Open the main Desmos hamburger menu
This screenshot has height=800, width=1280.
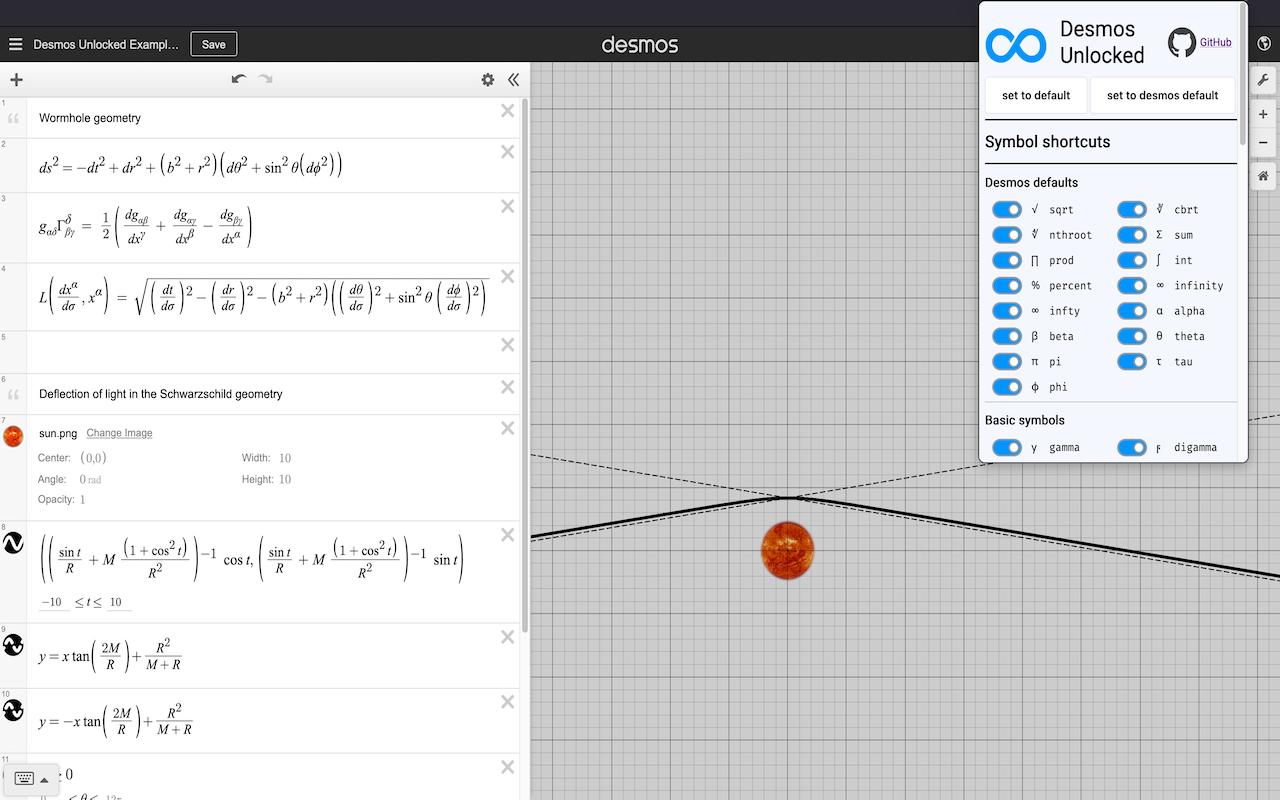15,43
